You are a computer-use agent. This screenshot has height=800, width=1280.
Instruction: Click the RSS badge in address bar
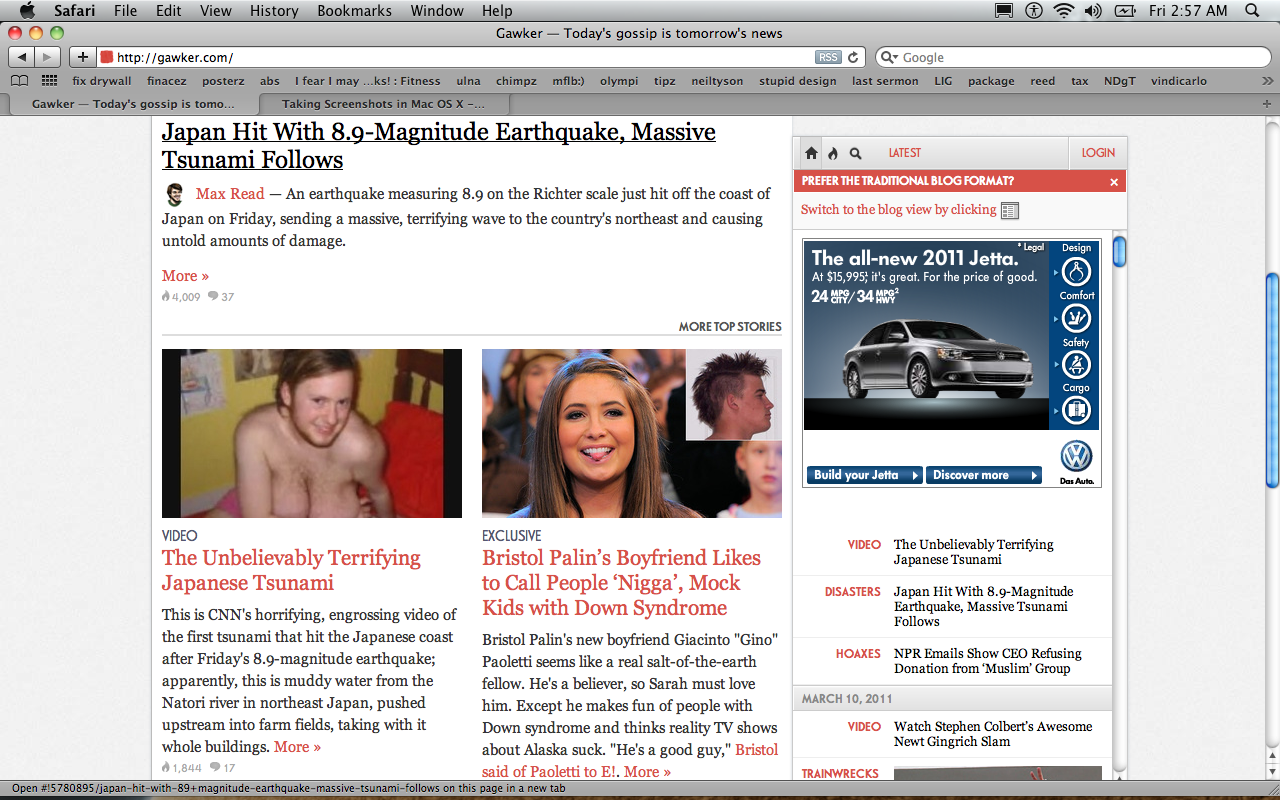tap(828, 57)
